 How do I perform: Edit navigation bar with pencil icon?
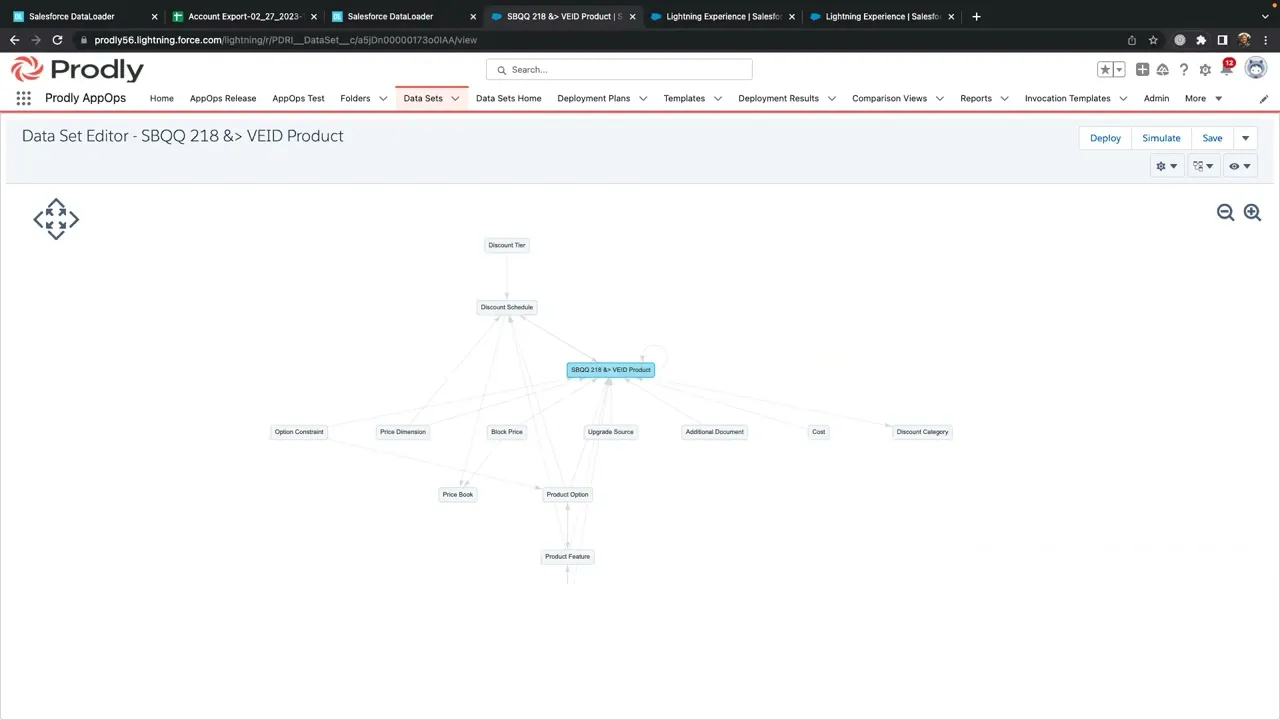(1264, 99)
